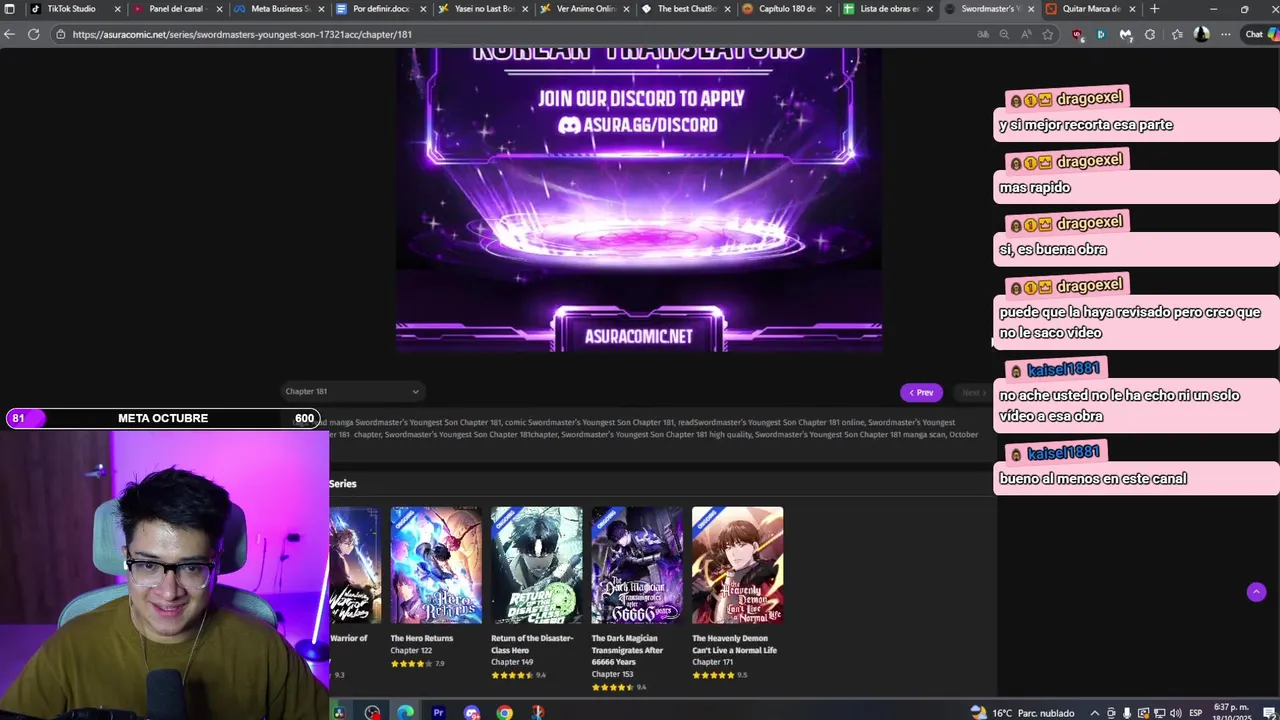This screenshot has height=720, width=1280.
Task: Open the translate page icon
Action: tap(984, 34)
